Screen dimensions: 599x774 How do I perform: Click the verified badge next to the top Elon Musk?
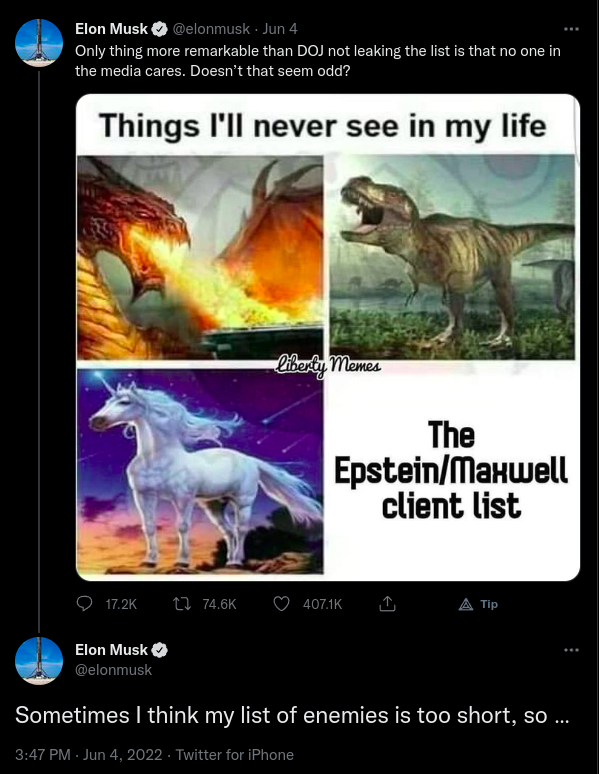point(160,29)
